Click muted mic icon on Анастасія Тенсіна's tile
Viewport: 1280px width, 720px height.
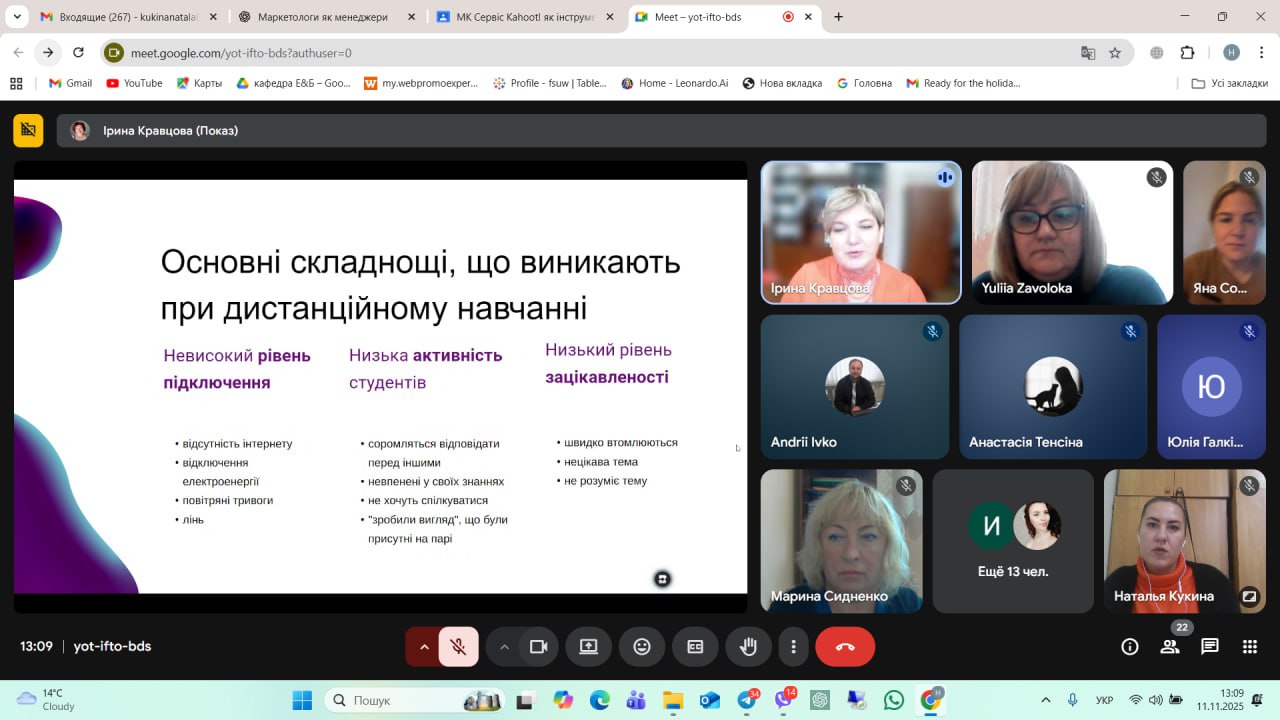tap(1130, 332)
